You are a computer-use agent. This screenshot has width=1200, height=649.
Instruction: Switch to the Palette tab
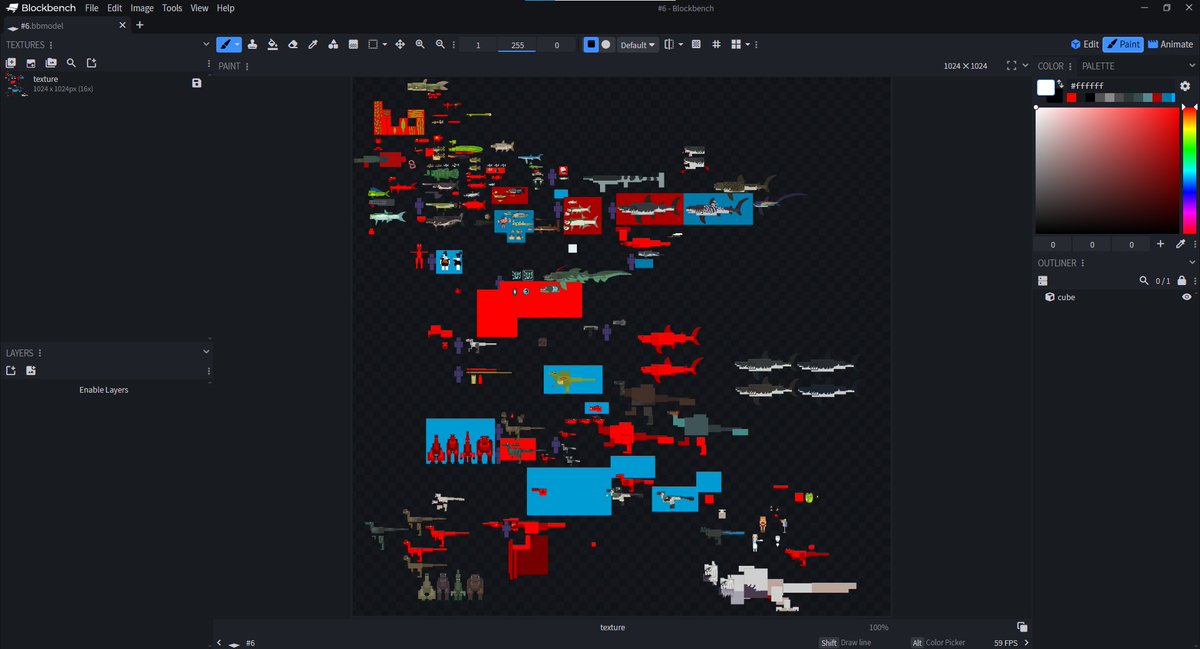[x=1099, y=66]
